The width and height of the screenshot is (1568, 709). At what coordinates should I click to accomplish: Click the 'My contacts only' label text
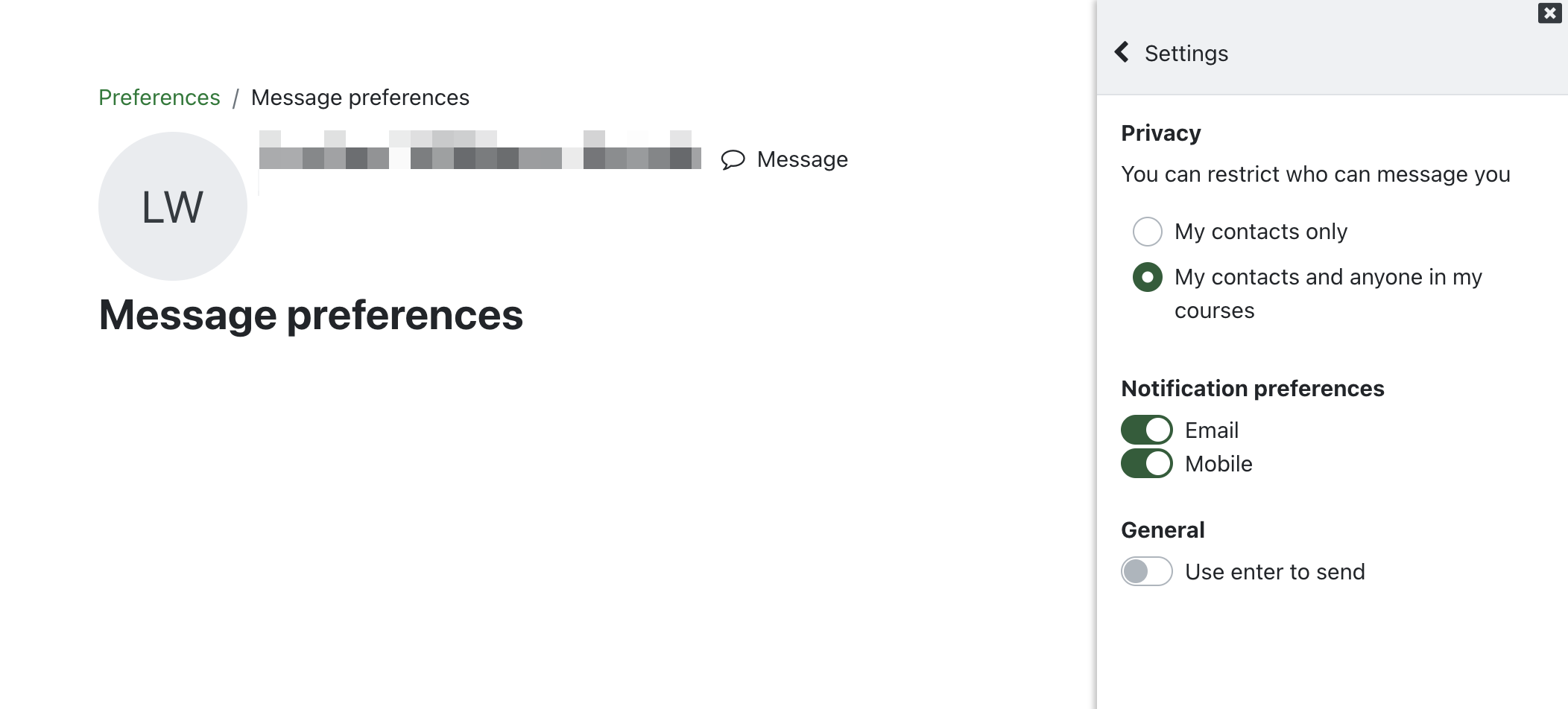(1261, 232)
